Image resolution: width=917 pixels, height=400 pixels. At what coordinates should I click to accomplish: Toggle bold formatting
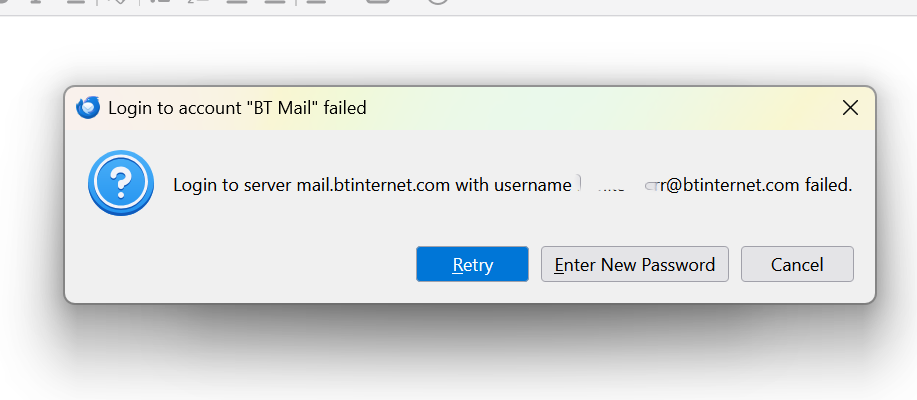4,2
